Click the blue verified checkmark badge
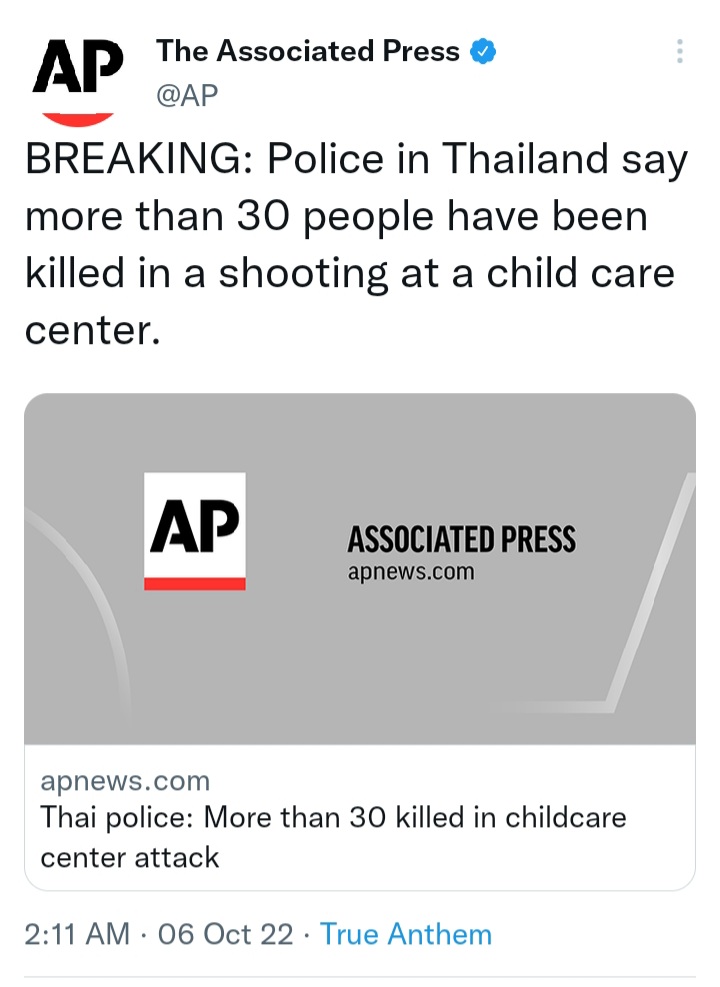 (x=484, y=52)
